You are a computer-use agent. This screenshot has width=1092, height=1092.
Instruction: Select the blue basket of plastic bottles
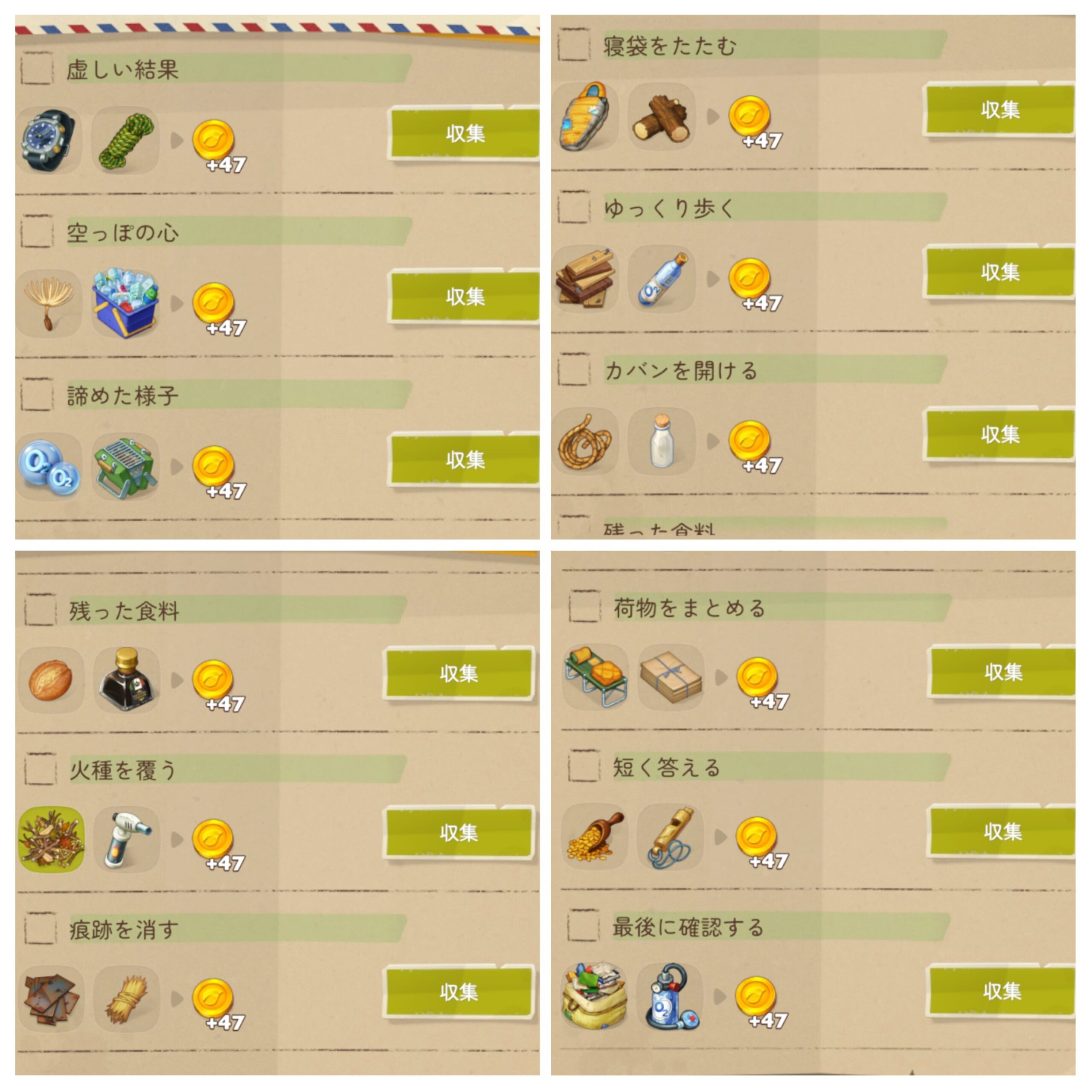[125, 303]
